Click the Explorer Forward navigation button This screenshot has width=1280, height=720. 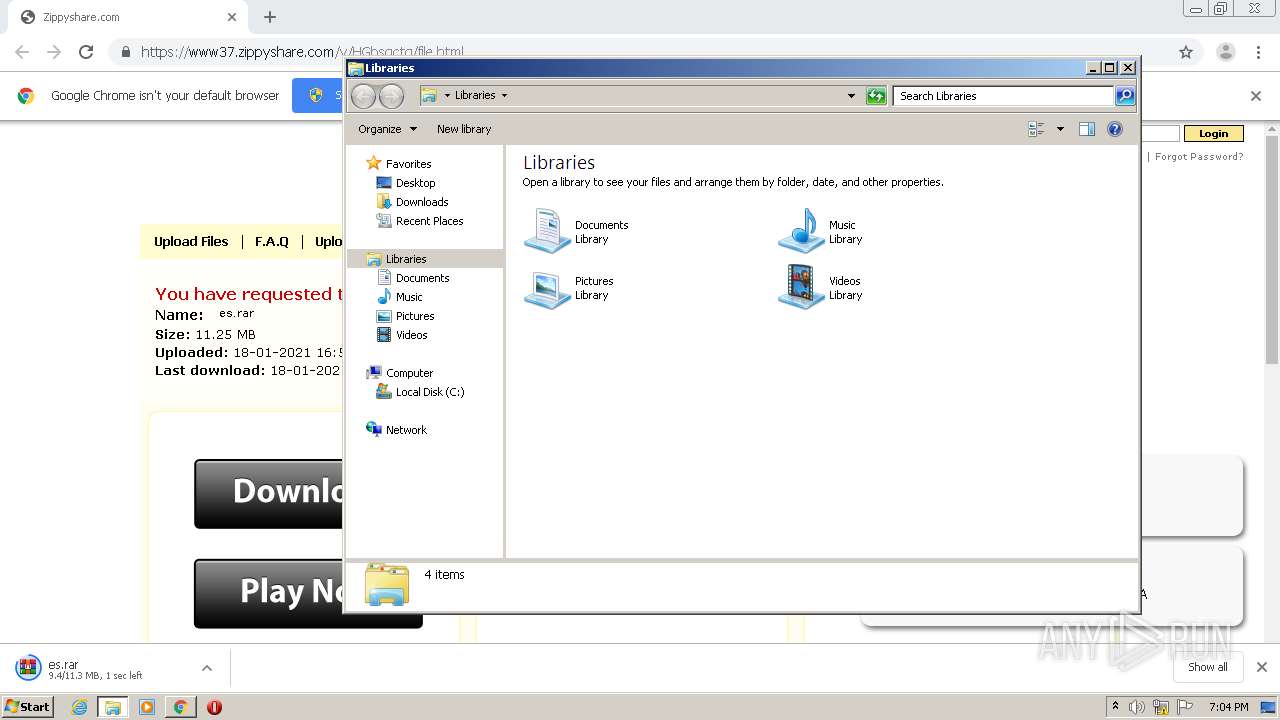(391, 96)
